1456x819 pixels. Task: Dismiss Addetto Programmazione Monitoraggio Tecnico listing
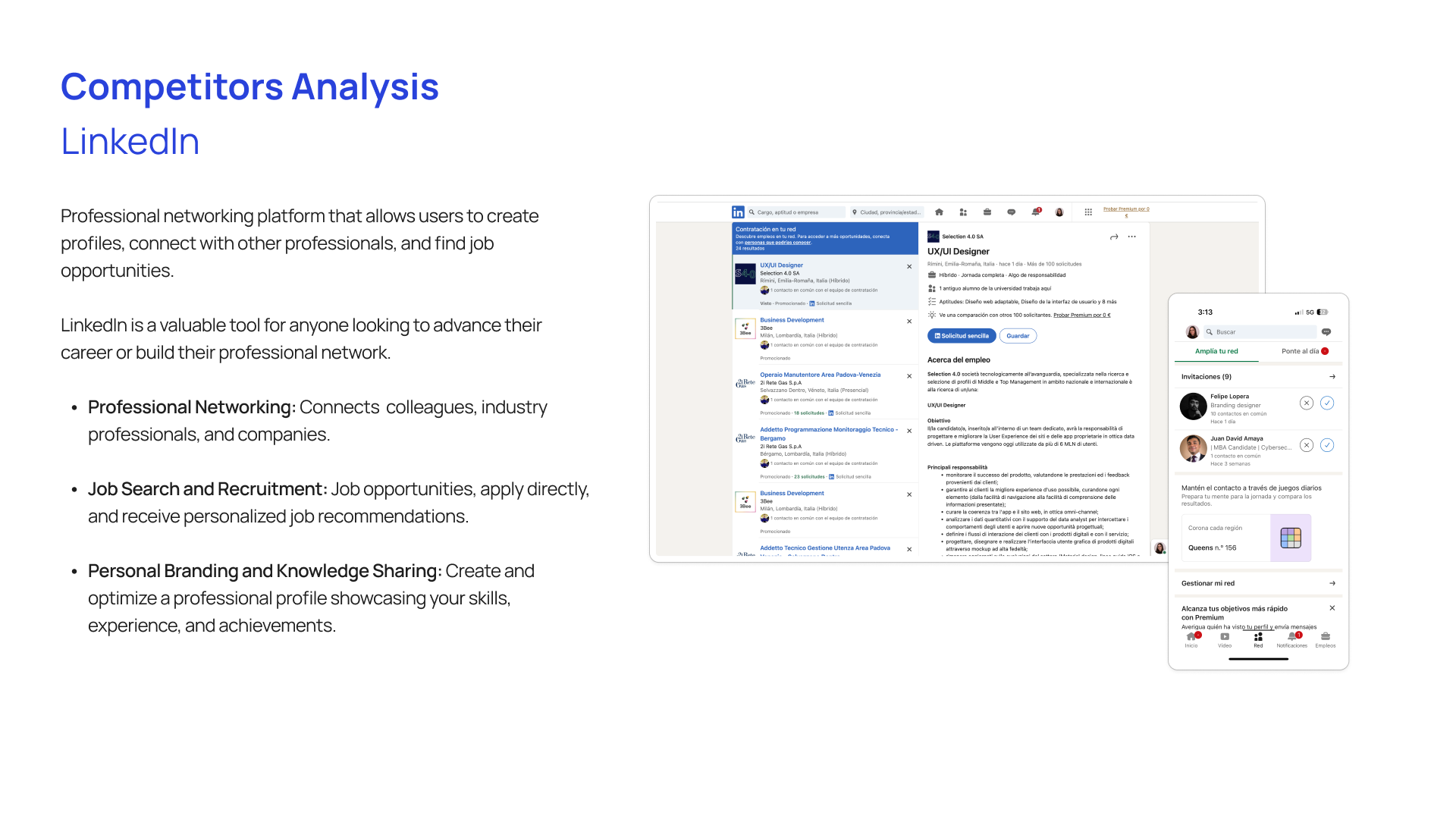(909, 431)
